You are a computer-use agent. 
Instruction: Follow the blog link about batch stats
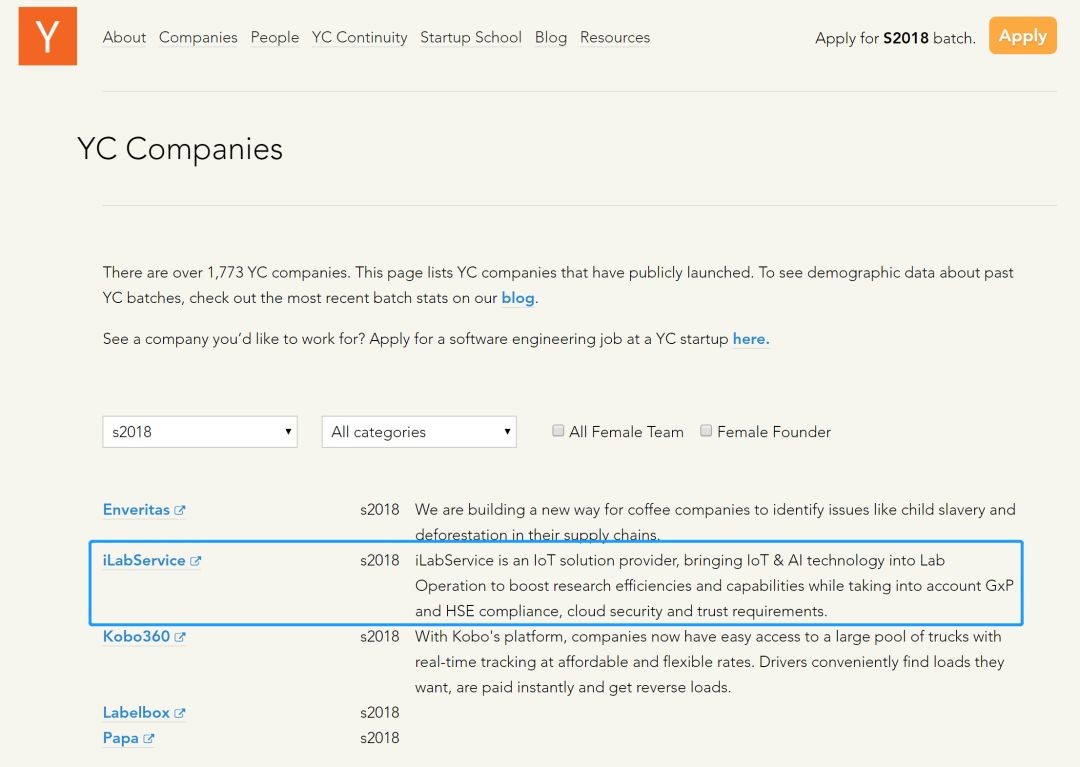pyautogui.click(x=518, y=298)
